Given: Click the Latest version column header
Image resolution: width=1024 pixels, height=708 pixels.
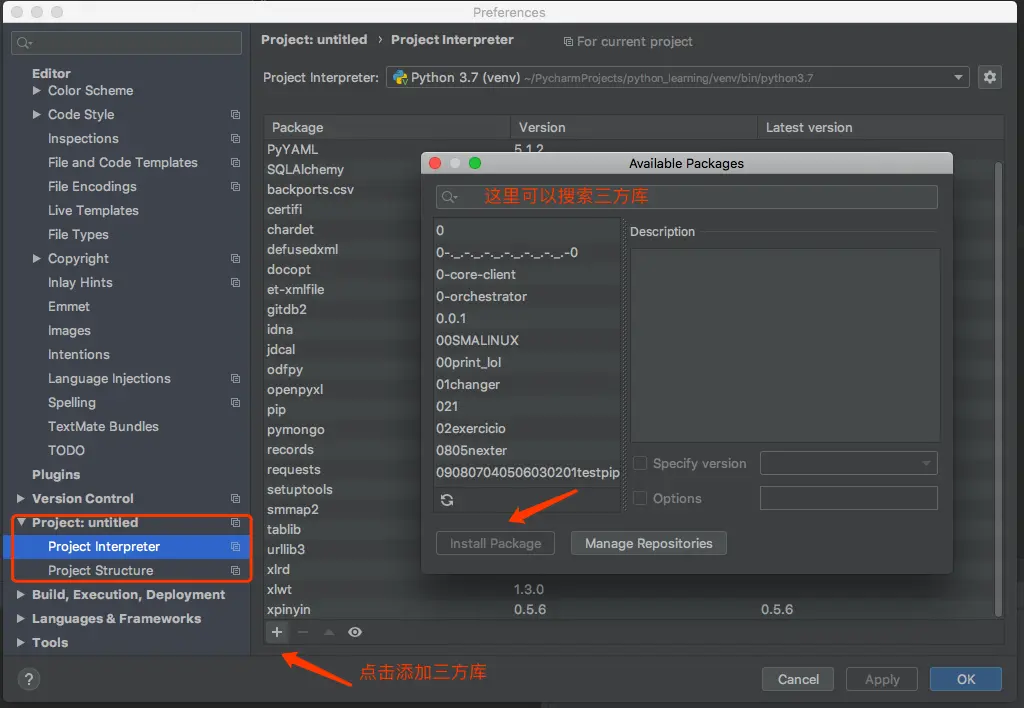Looking at the screenshot, I should (880, 127).
